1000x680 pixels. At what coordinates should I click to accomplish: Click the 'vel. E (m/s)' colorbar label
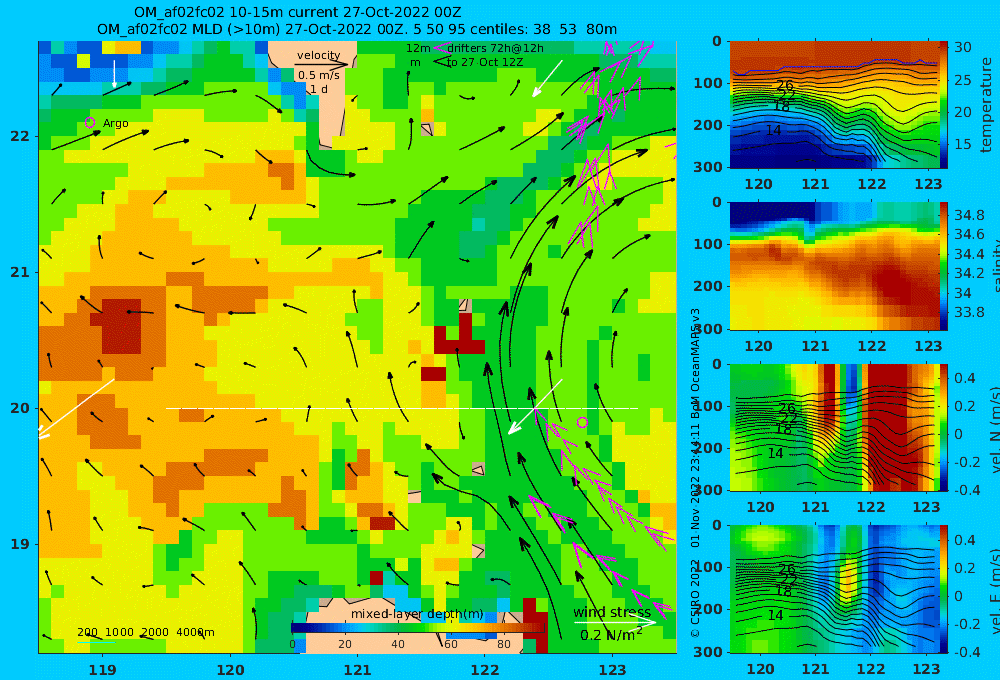click(x=994, y=591)
